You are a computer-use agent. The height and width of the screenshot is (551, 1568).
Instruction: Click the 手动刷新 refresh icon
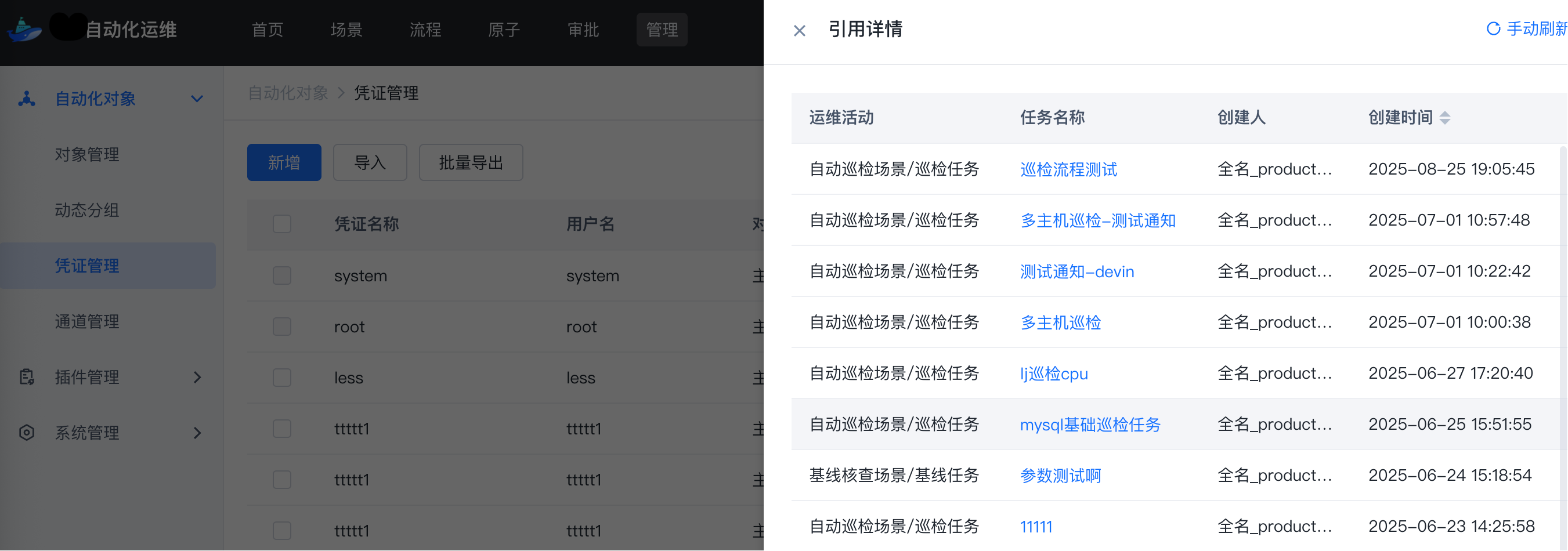(x=1493, y=28)
